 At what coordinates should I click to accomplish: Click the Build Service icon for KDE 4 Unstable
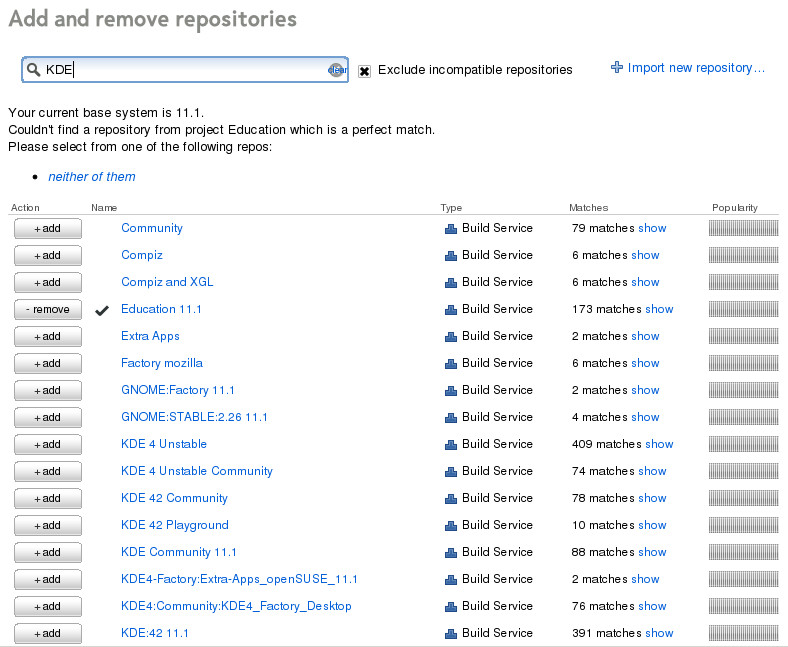(450, 444)
